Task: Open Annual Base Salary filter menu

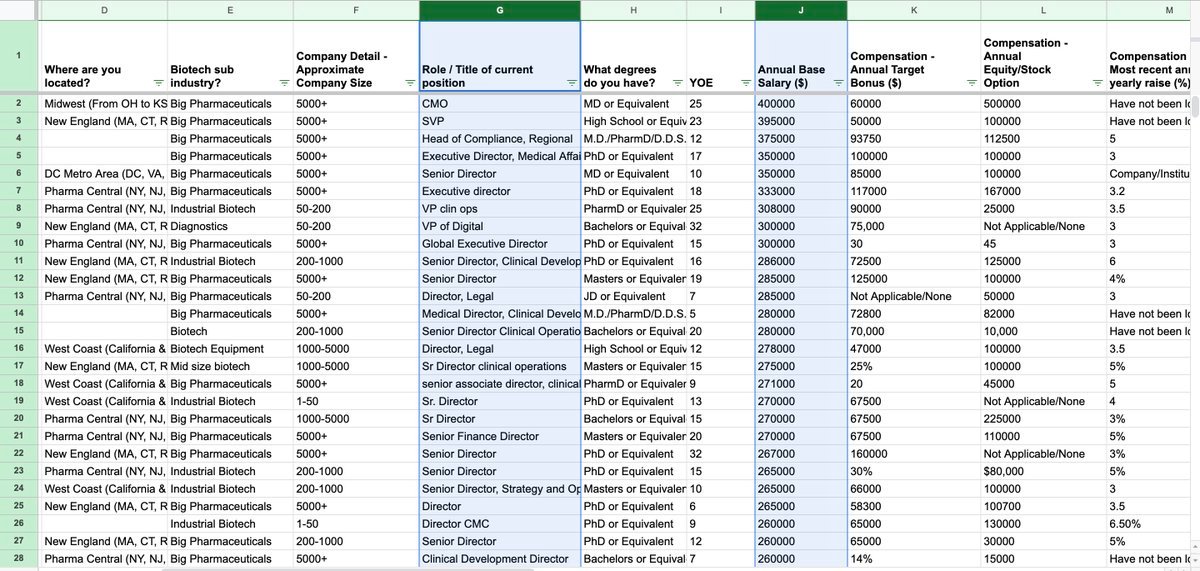Action: (838, 83)
